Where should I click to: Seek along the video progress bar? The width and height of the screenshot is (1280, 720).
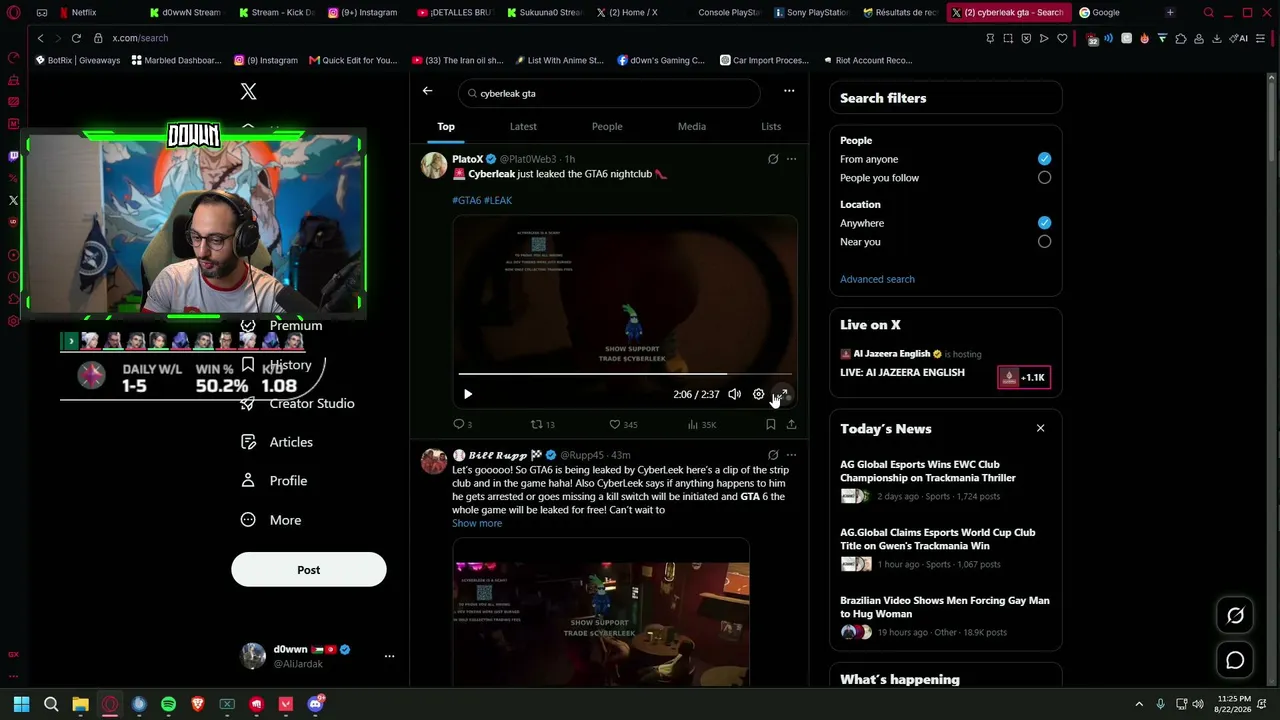pos(625,374)
